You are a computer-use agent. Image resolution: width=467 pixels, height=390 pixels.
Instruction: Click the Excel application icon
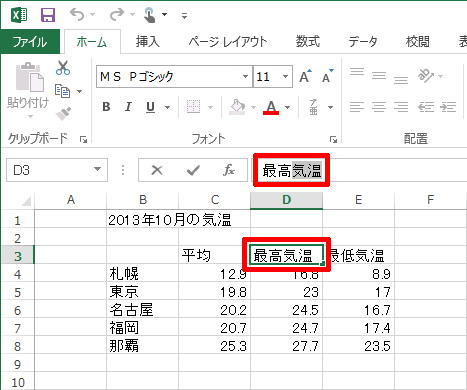[x=19, y=15]
